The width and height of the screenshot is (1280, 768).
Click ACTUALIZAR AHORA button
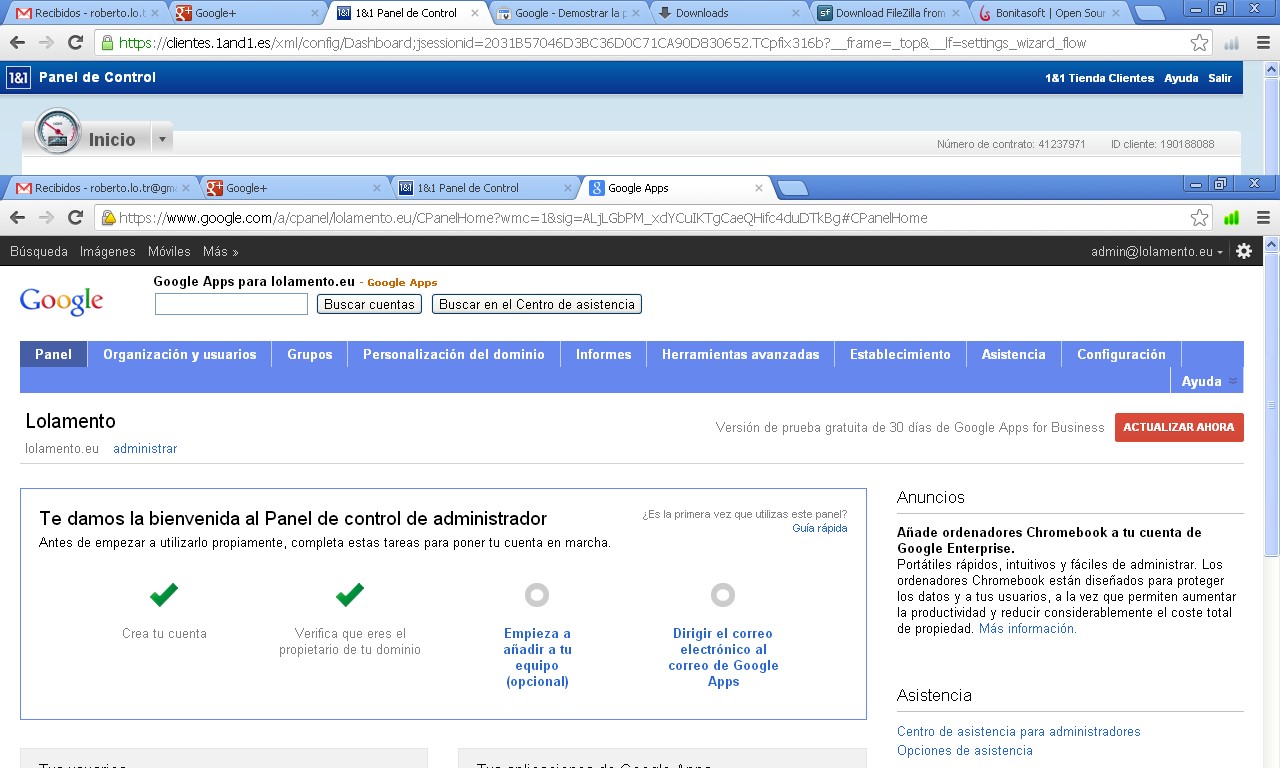pyautogui.click(x=1179, y=427)
